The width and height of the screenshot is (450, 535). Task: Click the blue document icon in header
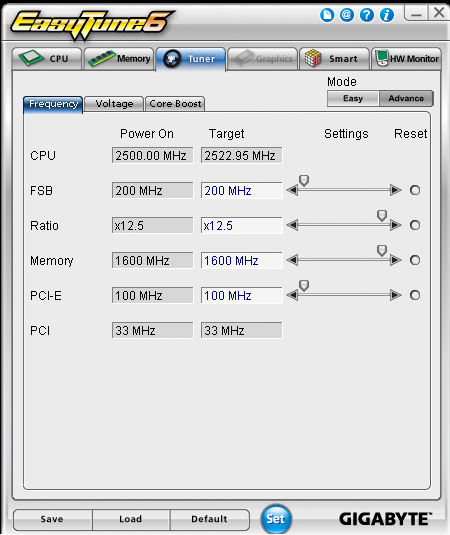point(327,15)
